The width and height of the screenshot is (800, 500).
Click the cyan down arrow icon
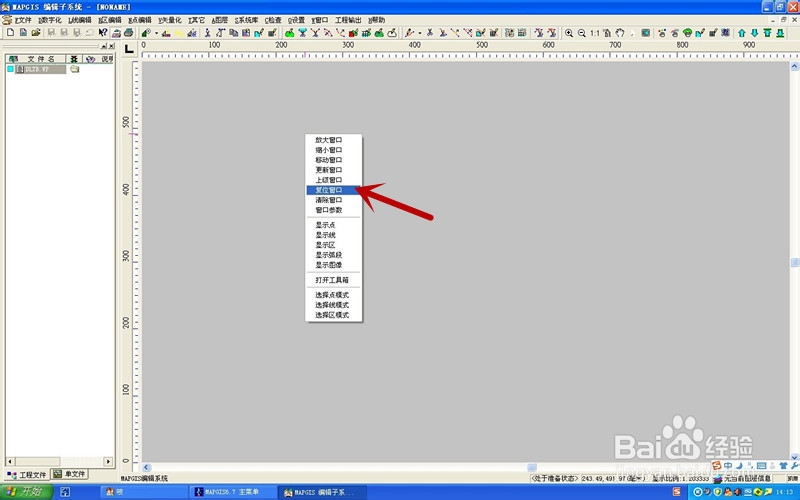pos(754,33)
